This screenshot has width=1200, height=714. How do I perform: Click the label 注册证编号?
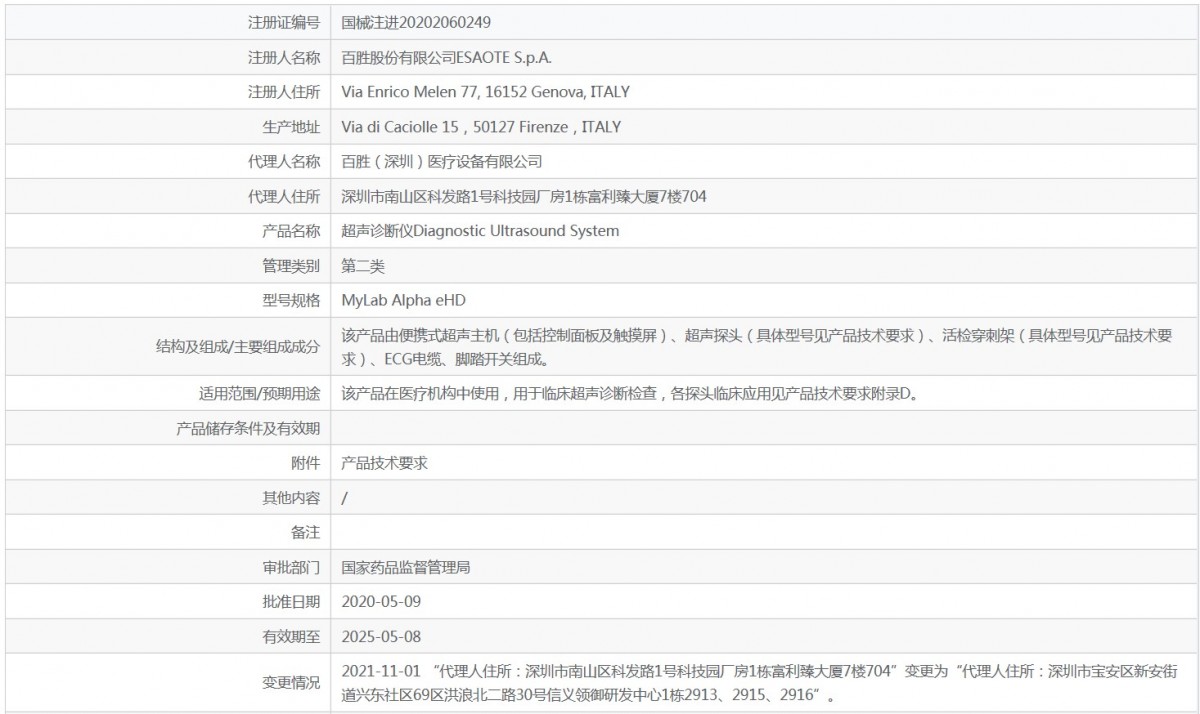point(284,22)
